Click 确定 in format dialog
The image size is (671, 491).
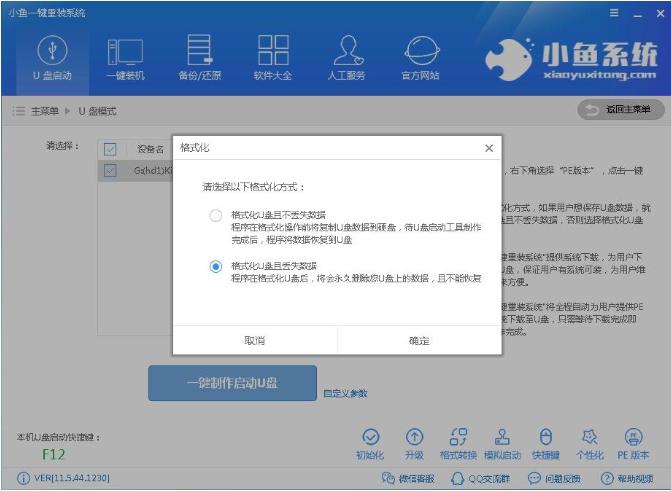click(419, 340)
